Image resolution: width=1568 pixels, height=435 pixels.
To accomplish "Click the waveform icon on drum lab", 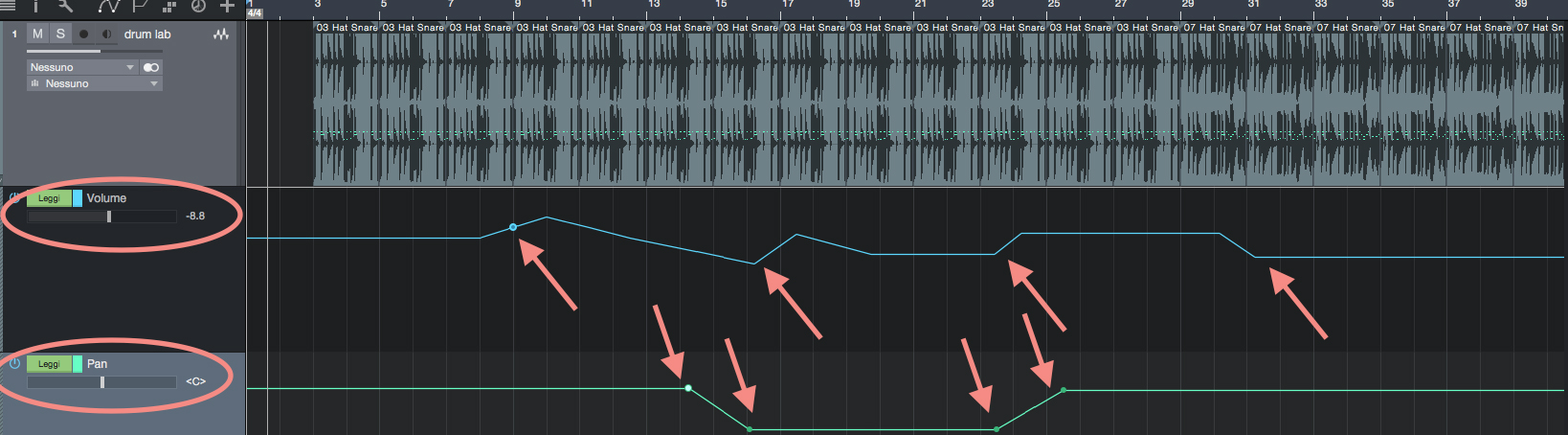I will [221, 34].
